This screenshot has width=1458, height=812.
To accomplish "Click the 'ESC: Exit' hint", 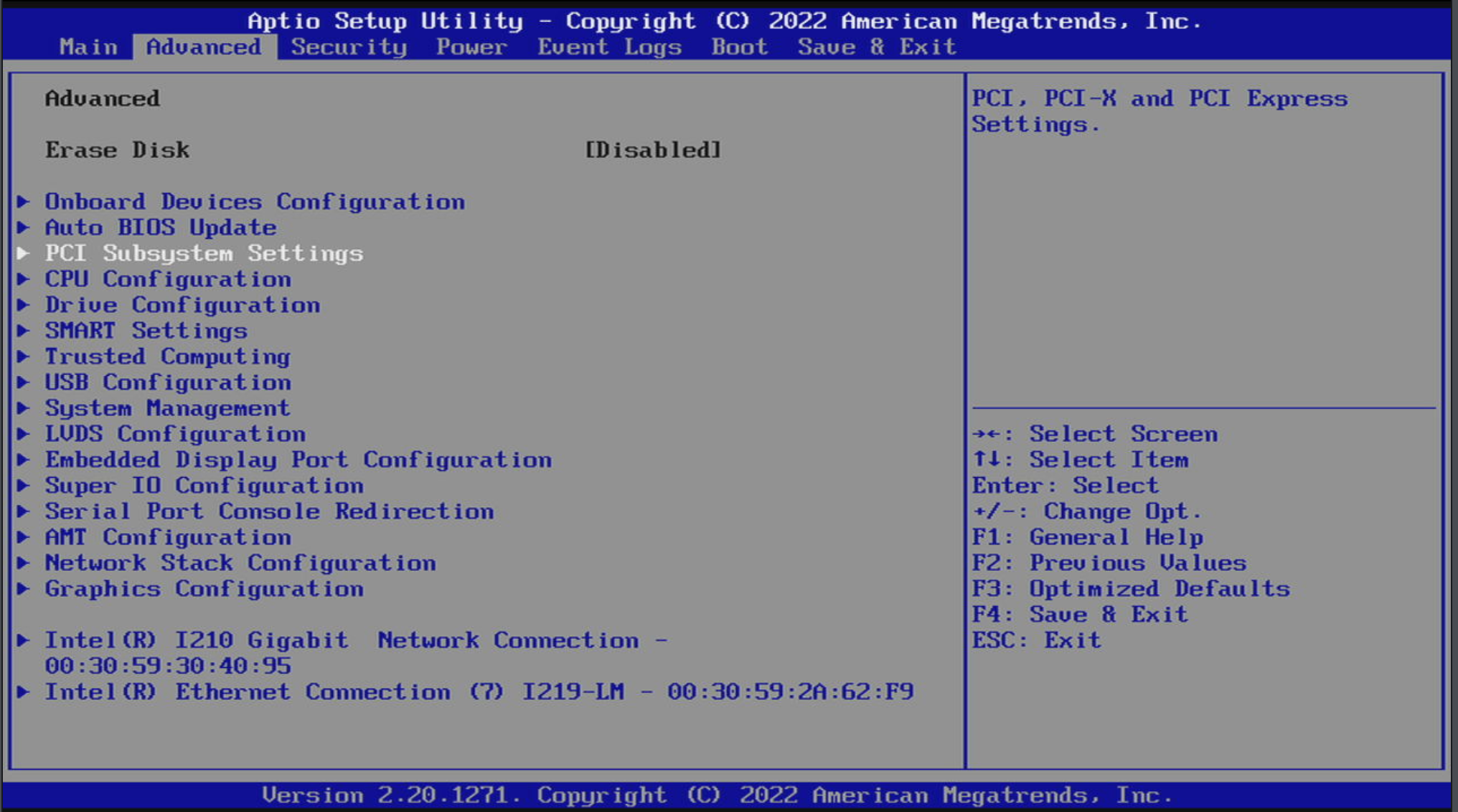I will (1037, 641).
